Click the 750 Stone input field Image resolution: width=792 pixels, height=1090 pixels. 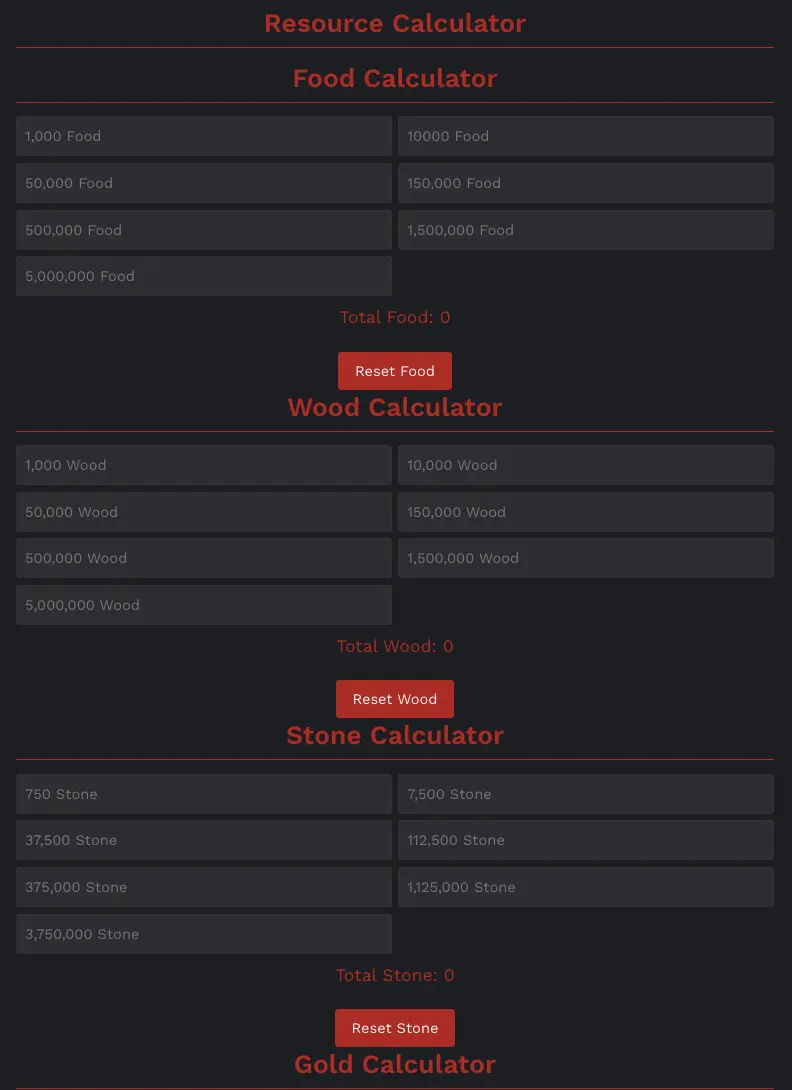[204, 794]
